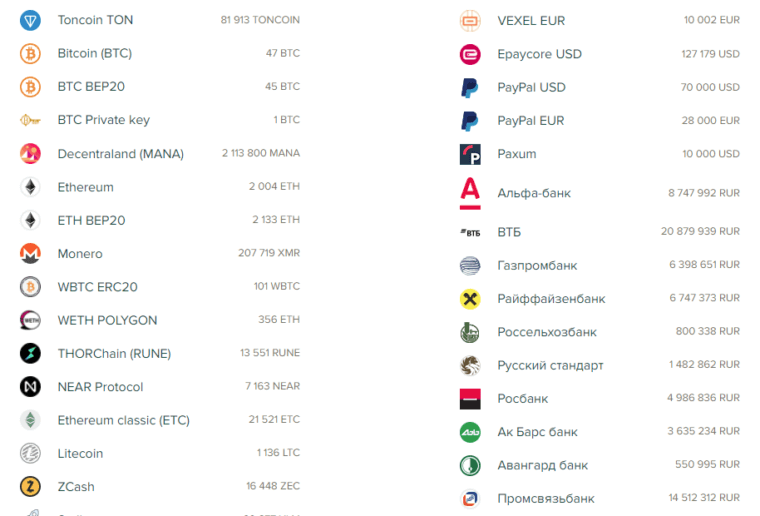Select Litecoin in the list
760x516 pixels.
(80, 454)
